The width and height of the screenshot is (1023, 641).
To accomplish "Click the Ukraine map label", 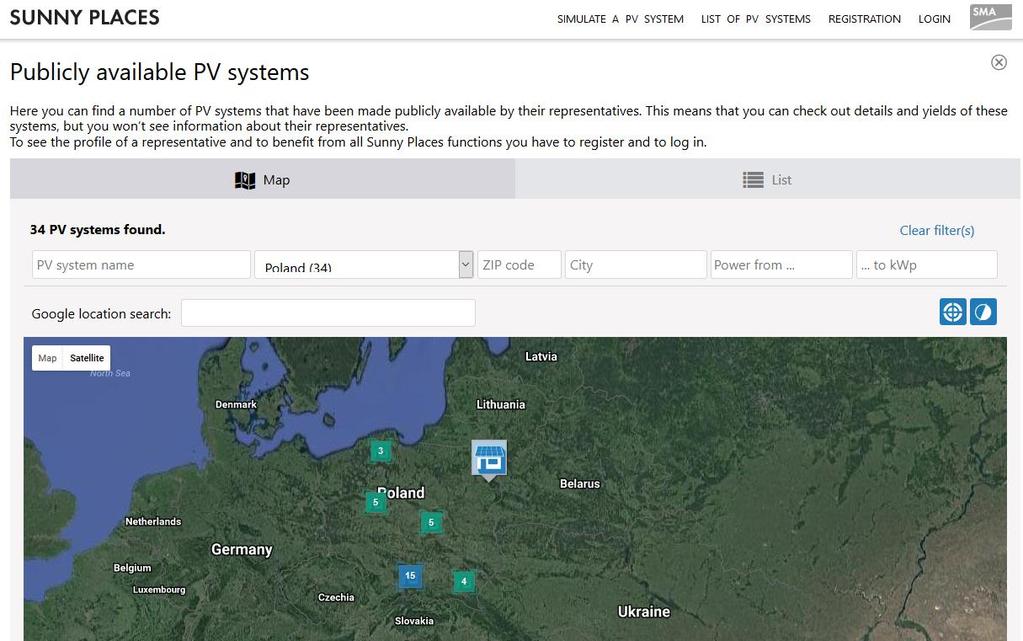I will pos(644,612).
